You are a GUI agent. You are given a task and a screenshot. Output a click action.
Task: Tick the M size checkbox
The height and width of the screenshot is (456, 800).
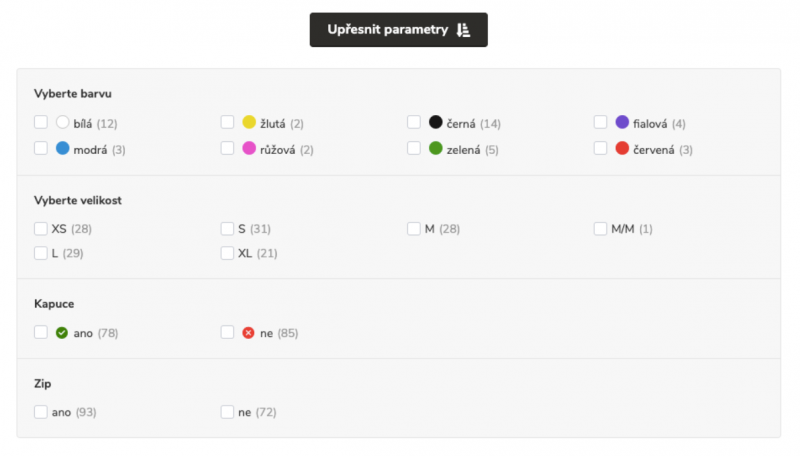click(414, 229)
